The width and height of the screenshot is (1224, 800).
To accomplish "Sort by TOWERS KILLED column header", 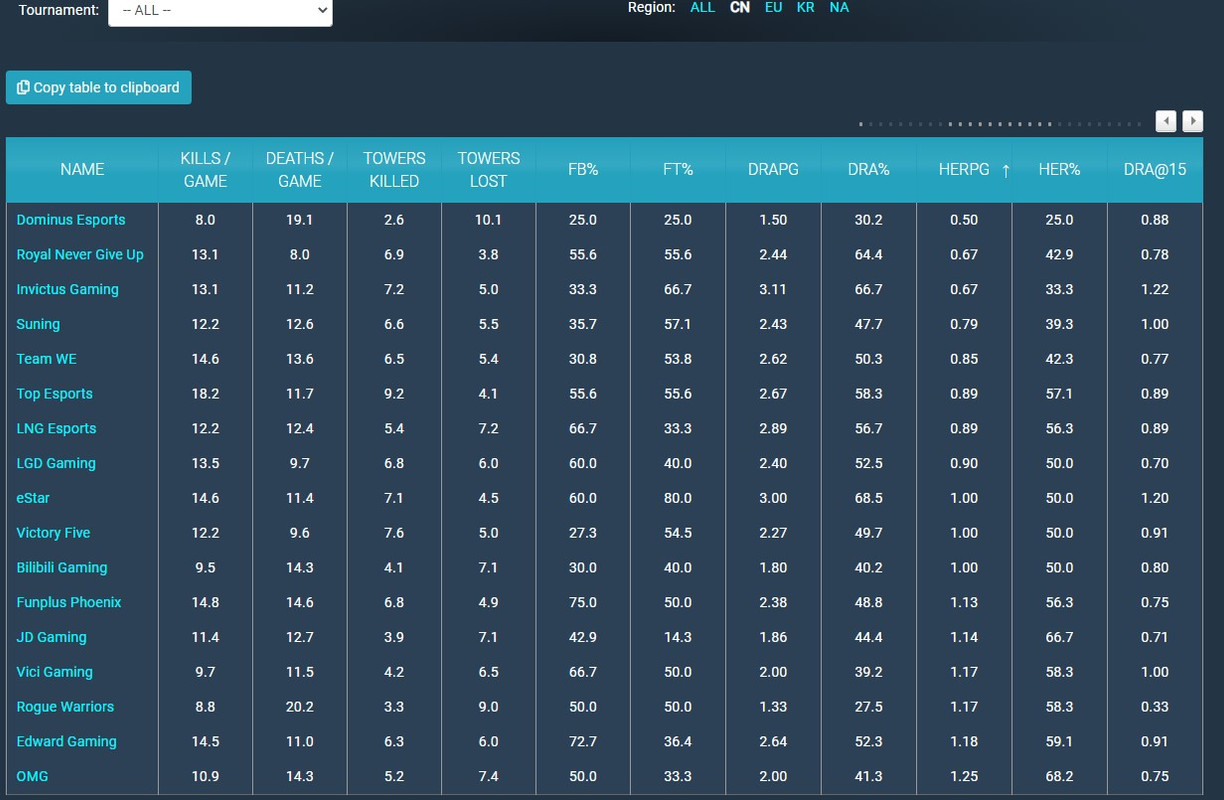I will pos(394,170).
